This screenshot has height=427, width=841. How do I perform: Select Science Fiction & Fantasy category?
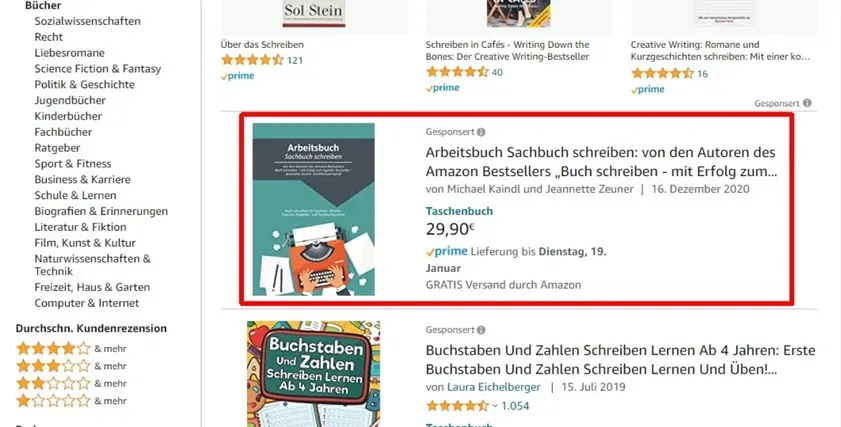click(98, 69)
